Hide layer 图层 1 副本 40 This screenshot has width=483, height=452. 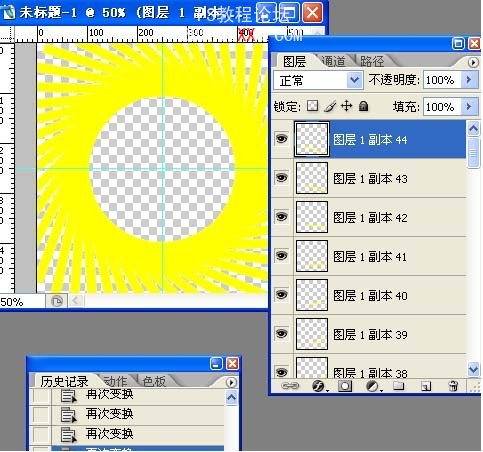(282, 295)
